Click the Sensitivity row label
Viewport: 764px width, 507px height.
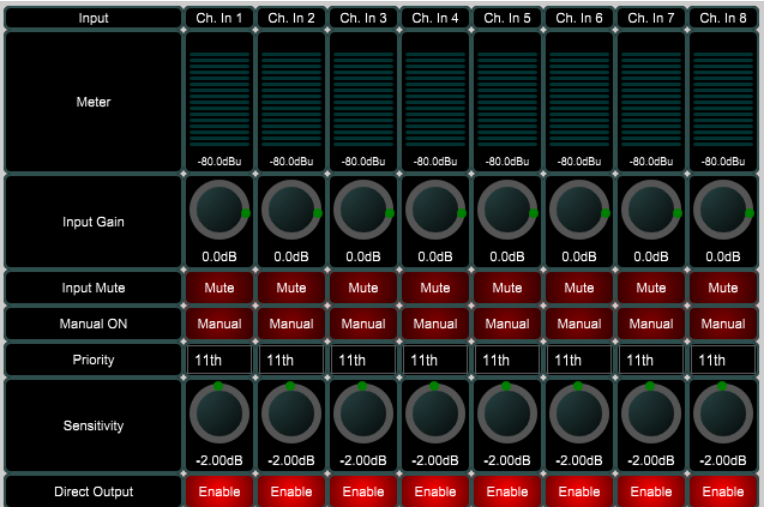point(93,426)
